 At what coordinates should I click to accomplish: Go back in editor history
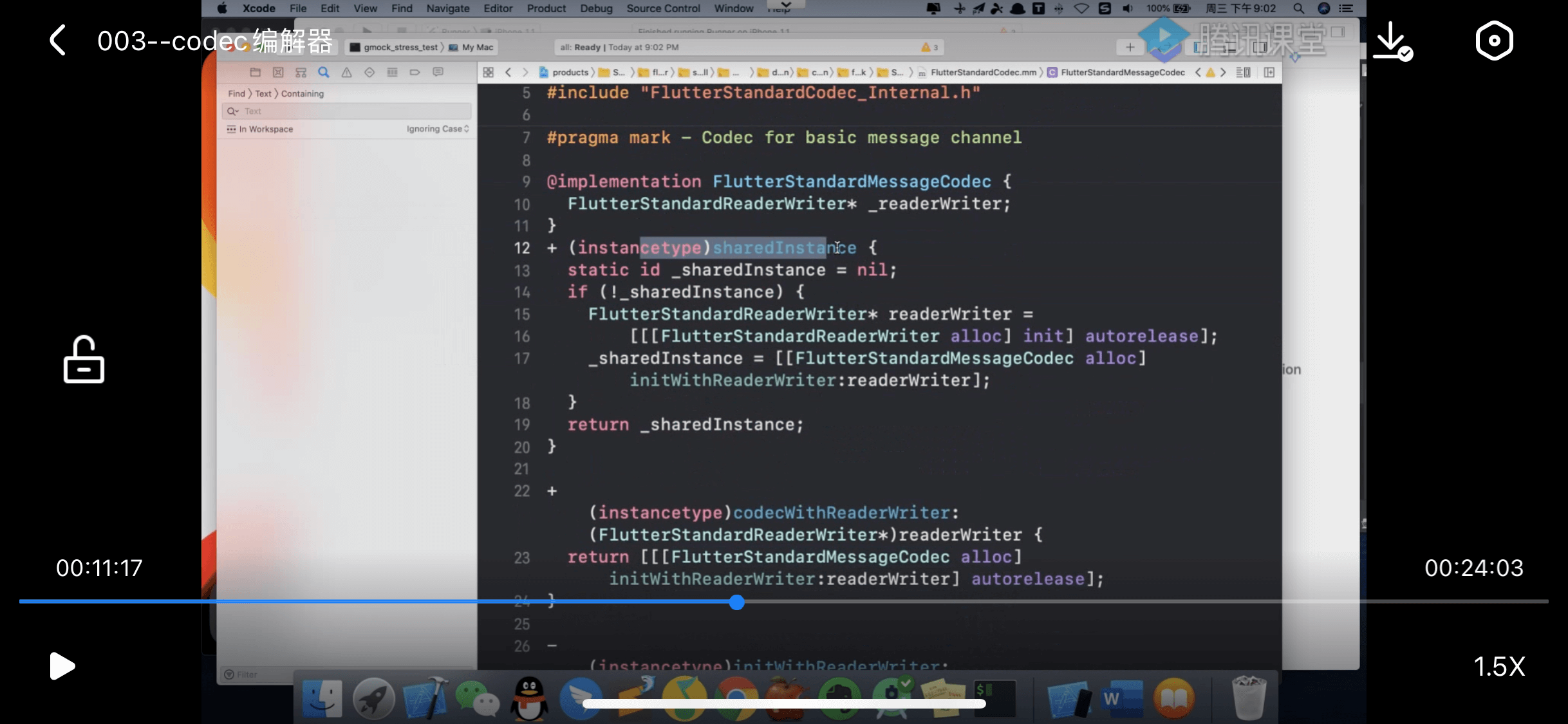pos(509,72)
